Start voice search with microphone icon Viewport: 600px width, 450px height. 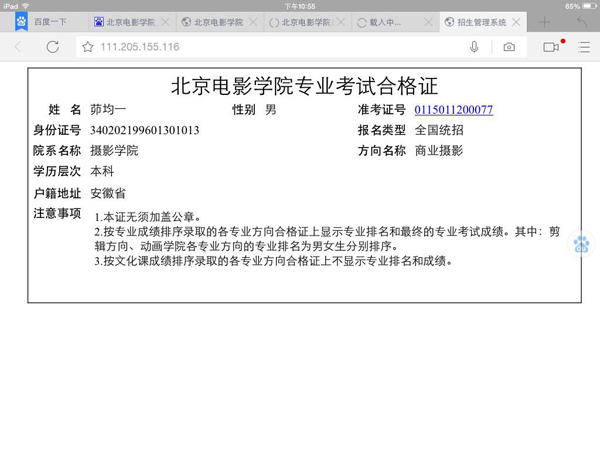(474, 47)
